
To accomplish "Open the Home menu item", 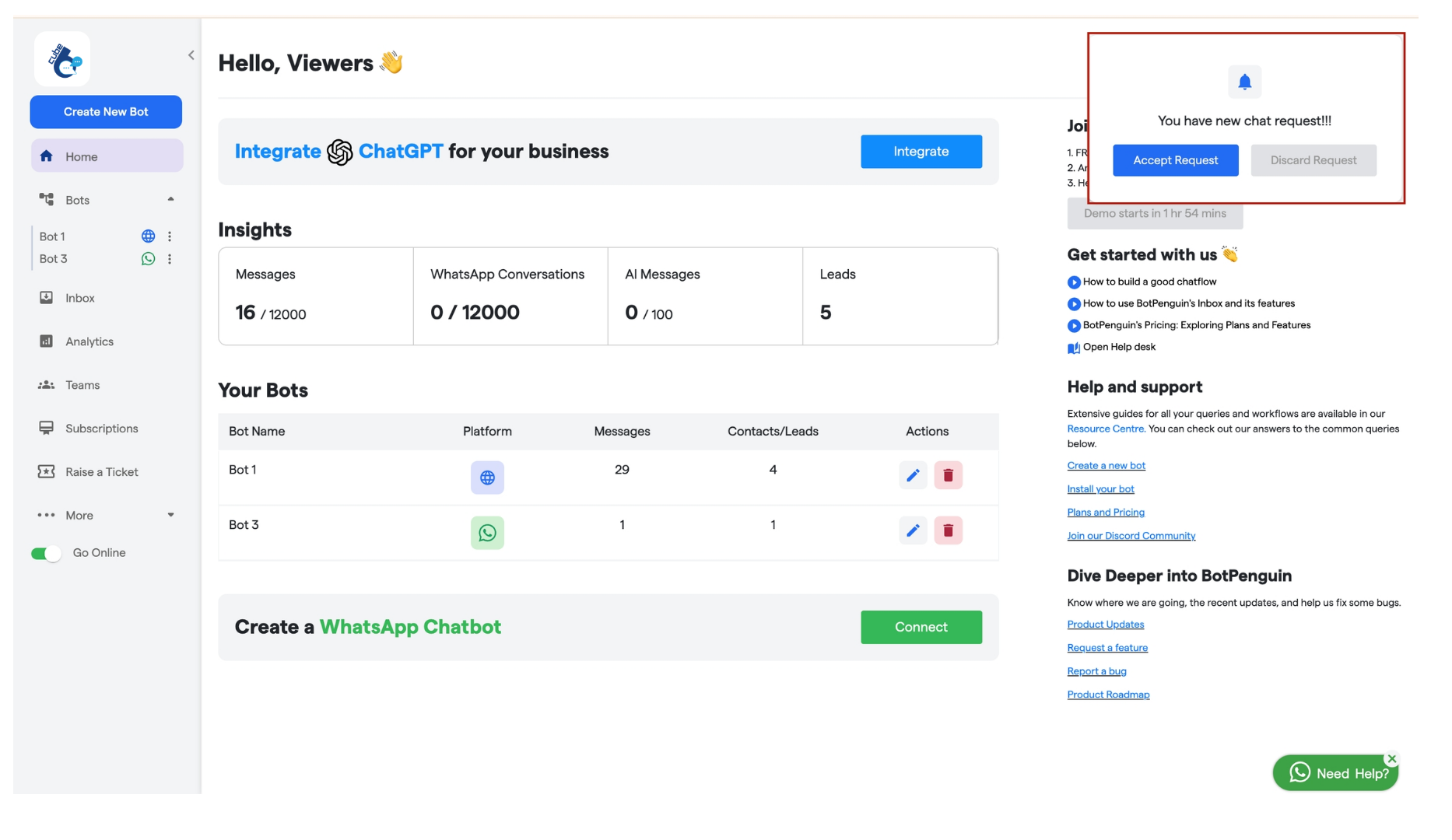I will pyautogui.click(x=107, y=156).
